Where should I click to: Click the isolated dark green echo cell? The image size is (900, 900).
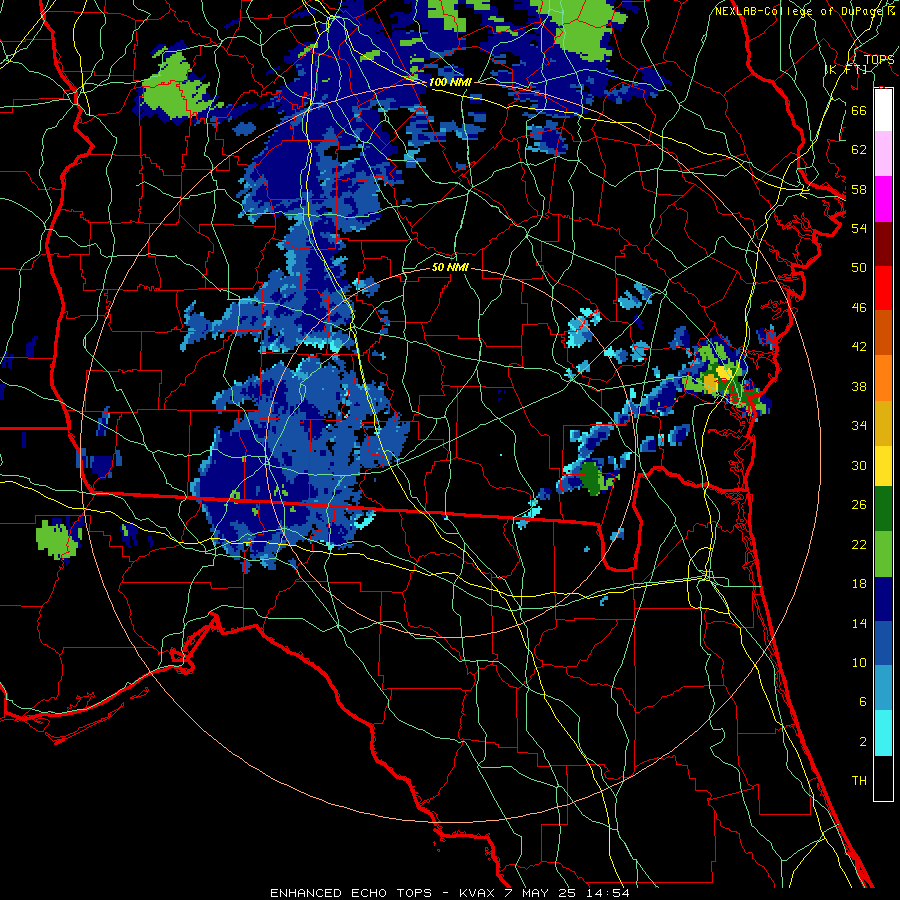[590, 477]
